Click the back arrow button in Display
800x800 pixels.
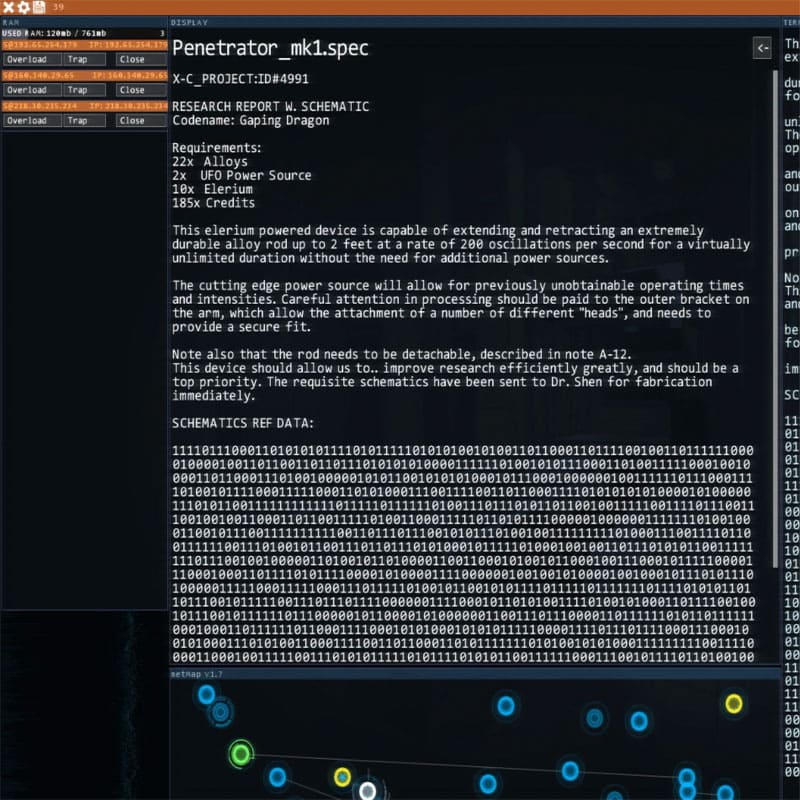coord(762,47)
